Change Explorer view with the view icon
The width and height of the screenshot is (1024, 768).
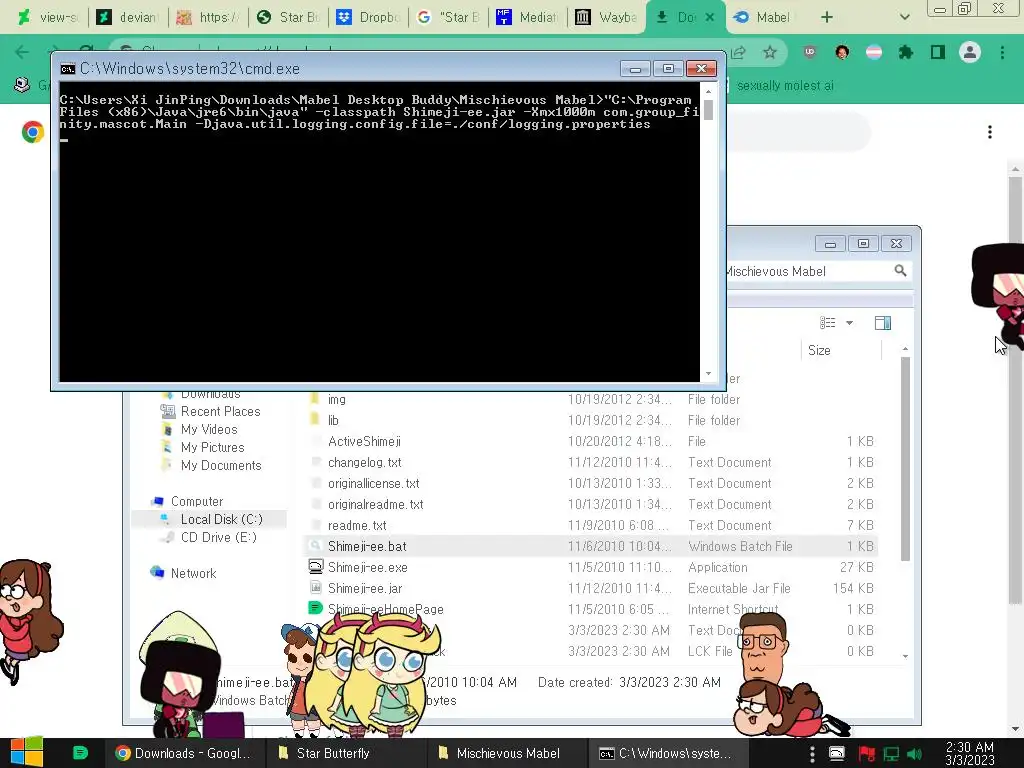(827, 323)
